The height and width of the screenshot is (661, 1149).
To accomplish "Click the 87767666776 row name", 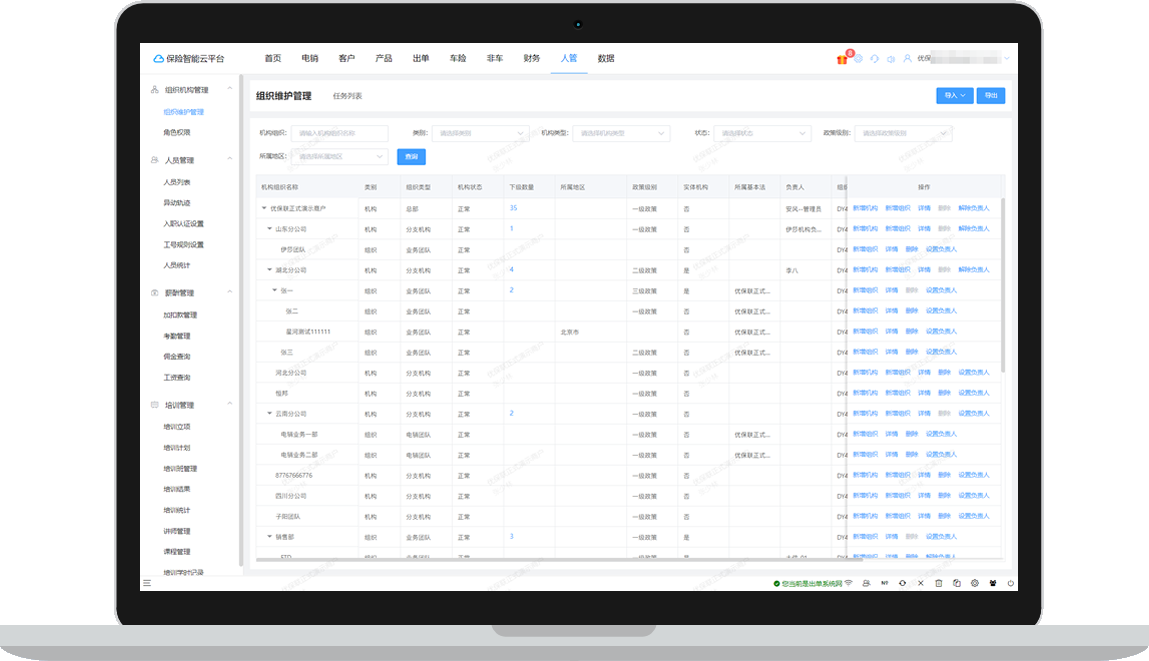I will click(x=294, y=476).
